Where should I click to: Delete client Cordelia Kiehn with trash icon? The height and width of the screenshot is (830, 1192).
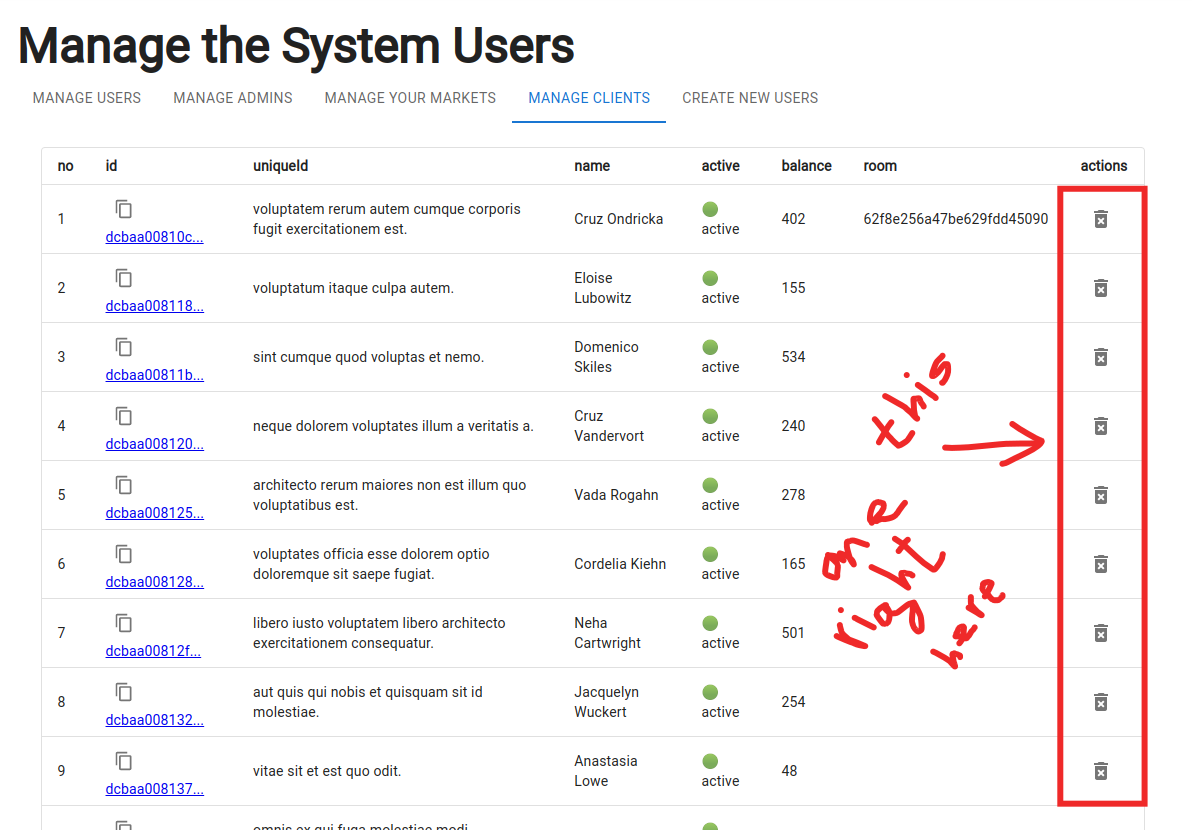(1100, 564)
